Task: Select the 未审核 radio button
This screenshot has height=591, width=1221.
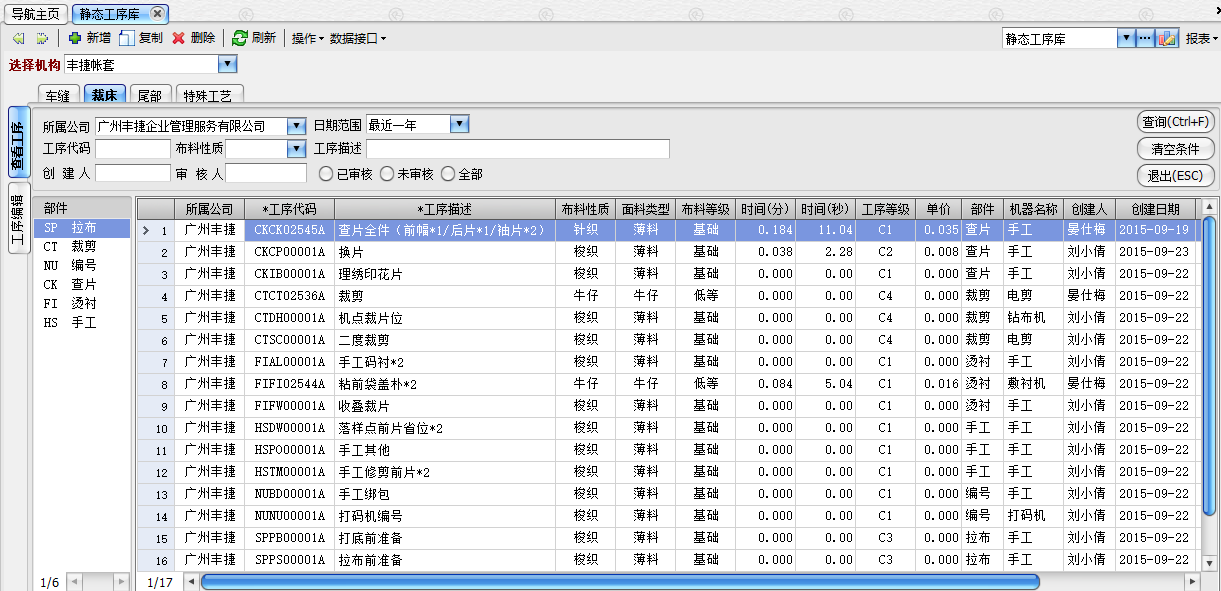Action: coord(387,174)
